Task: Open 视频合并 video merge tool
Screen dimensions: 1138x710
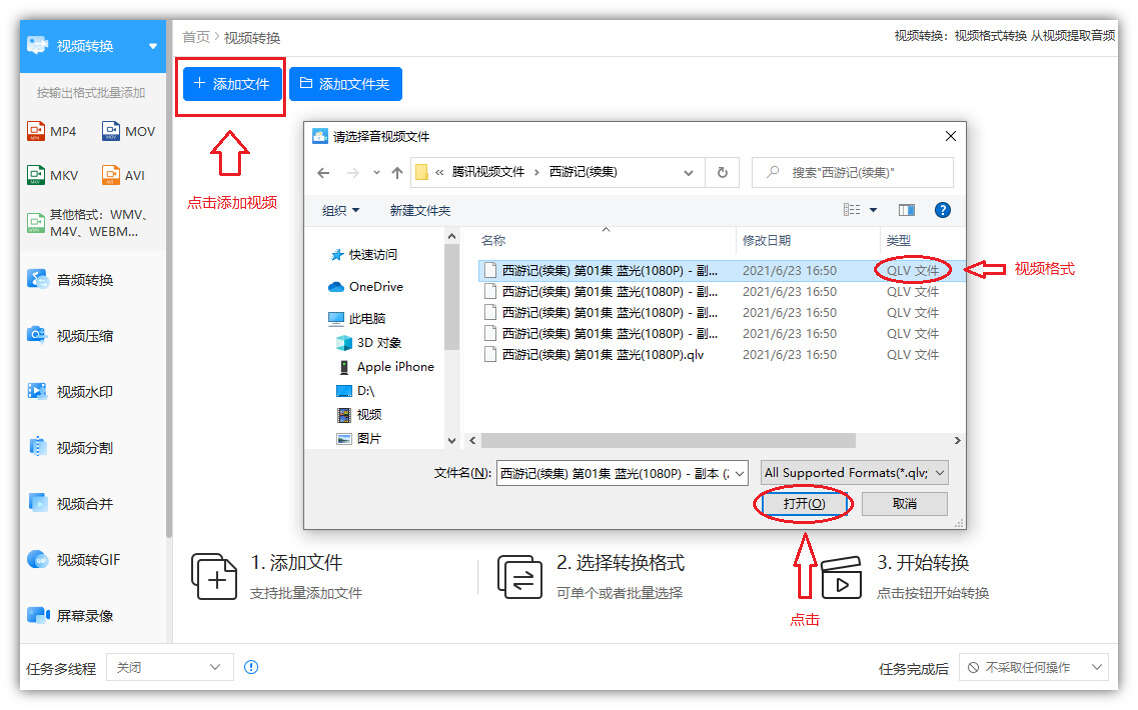Action: point(70,503)
